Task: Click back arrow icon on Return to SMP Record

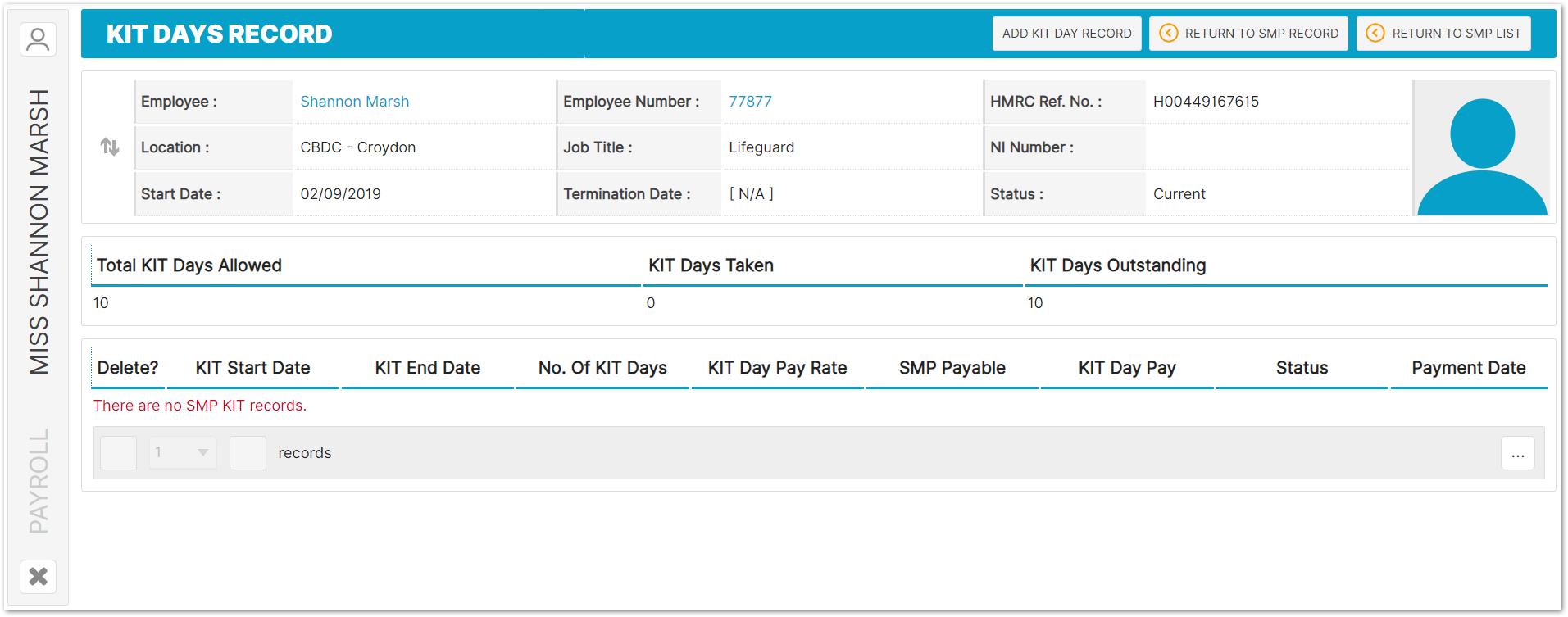Action: click(1169, 34)
